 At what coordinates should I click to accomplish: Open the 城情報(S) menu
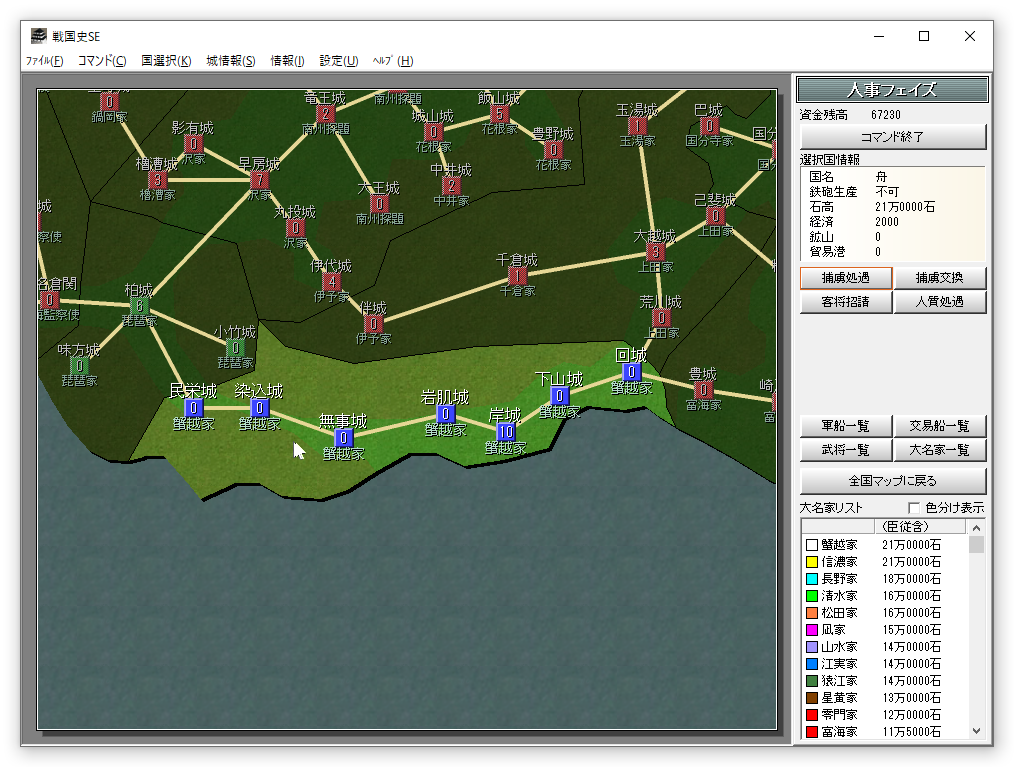(231, 61)
